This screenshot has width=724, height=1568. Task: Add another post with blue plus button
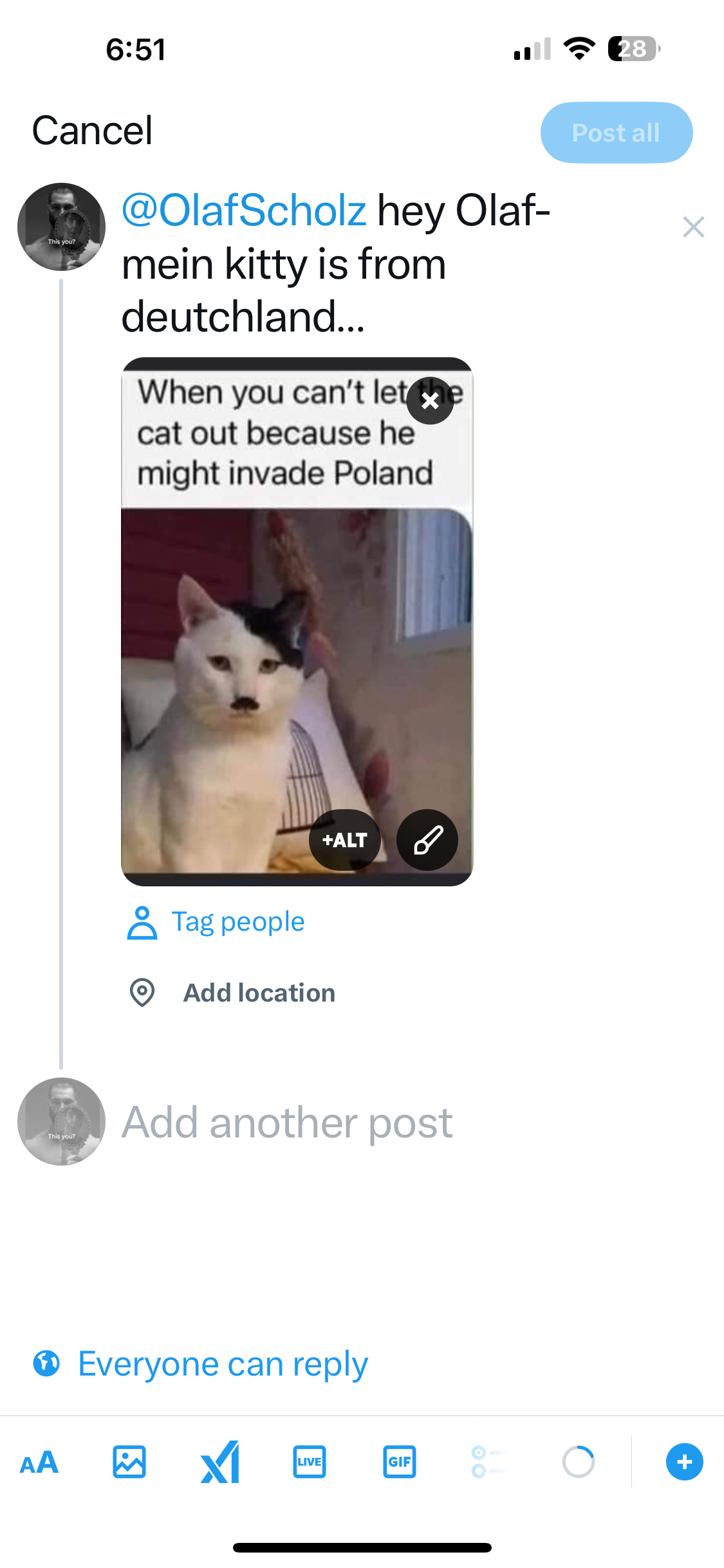685,1462
